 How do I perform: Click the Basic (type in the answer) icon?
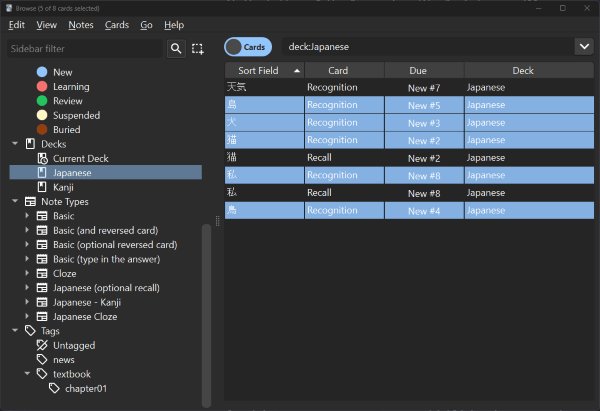[x=42, y=259]
